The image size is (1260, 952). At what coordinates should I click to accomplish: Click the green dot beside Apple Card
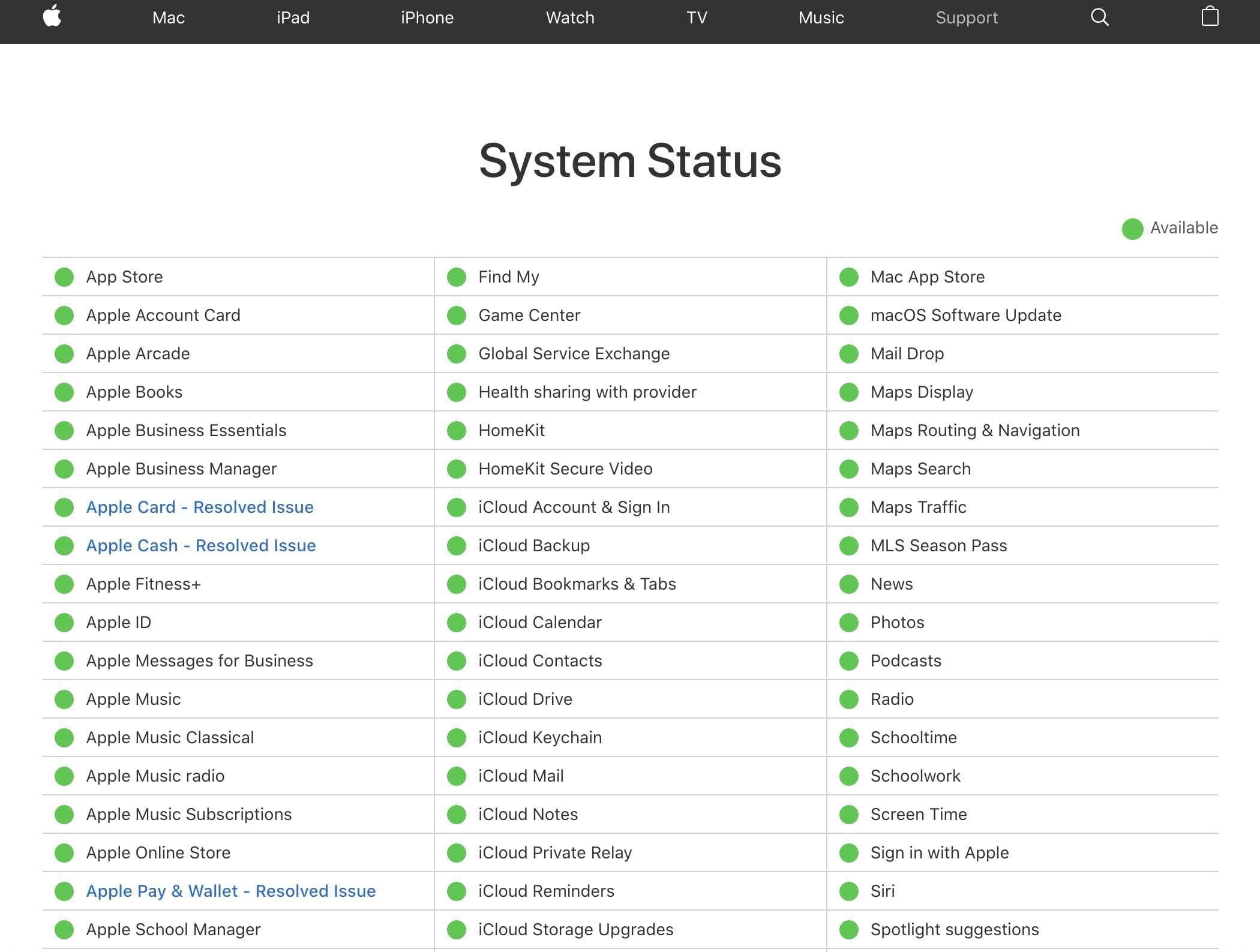(64, 507)
